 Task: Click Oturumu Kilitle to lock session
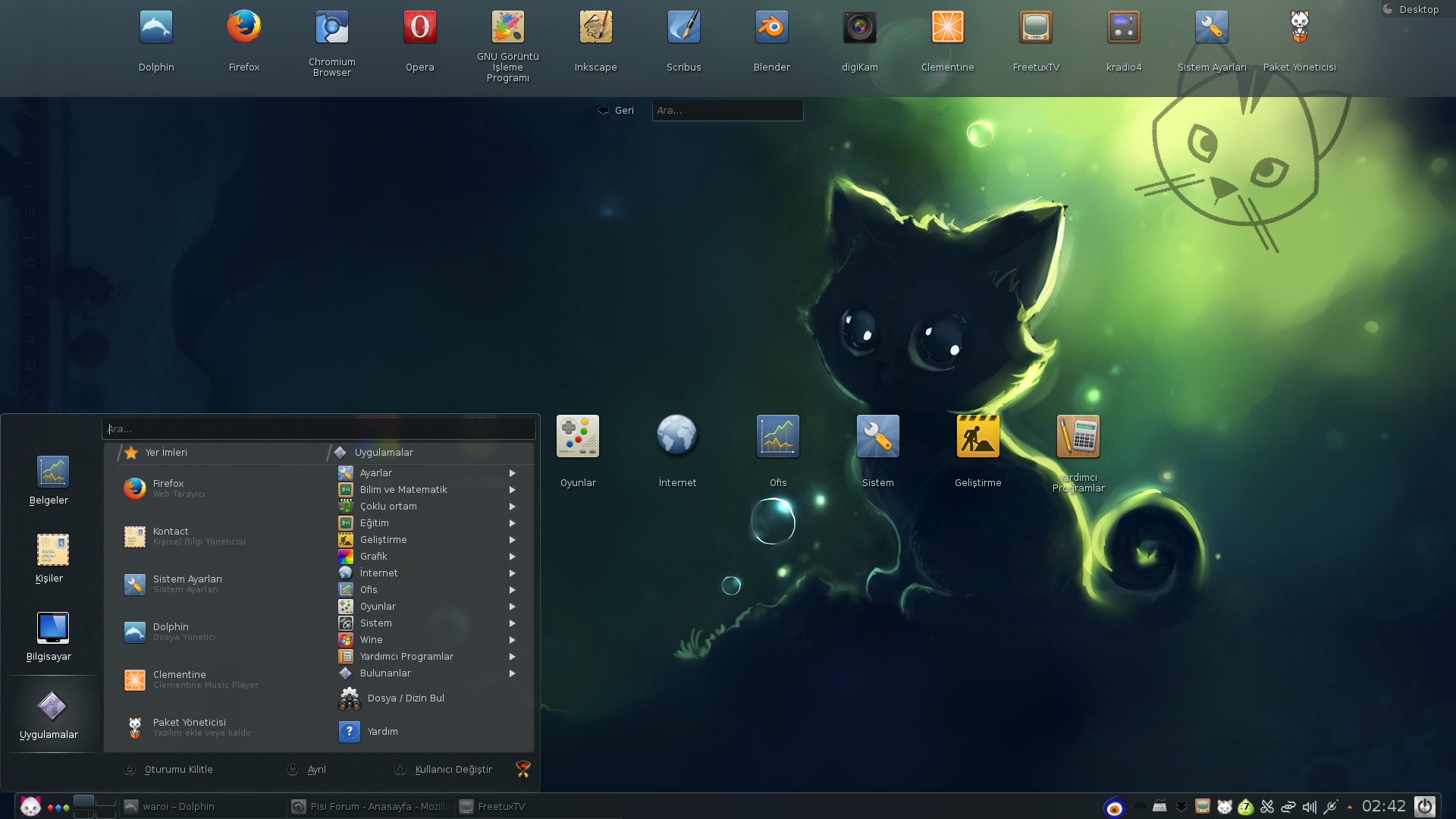click(179, 769)
